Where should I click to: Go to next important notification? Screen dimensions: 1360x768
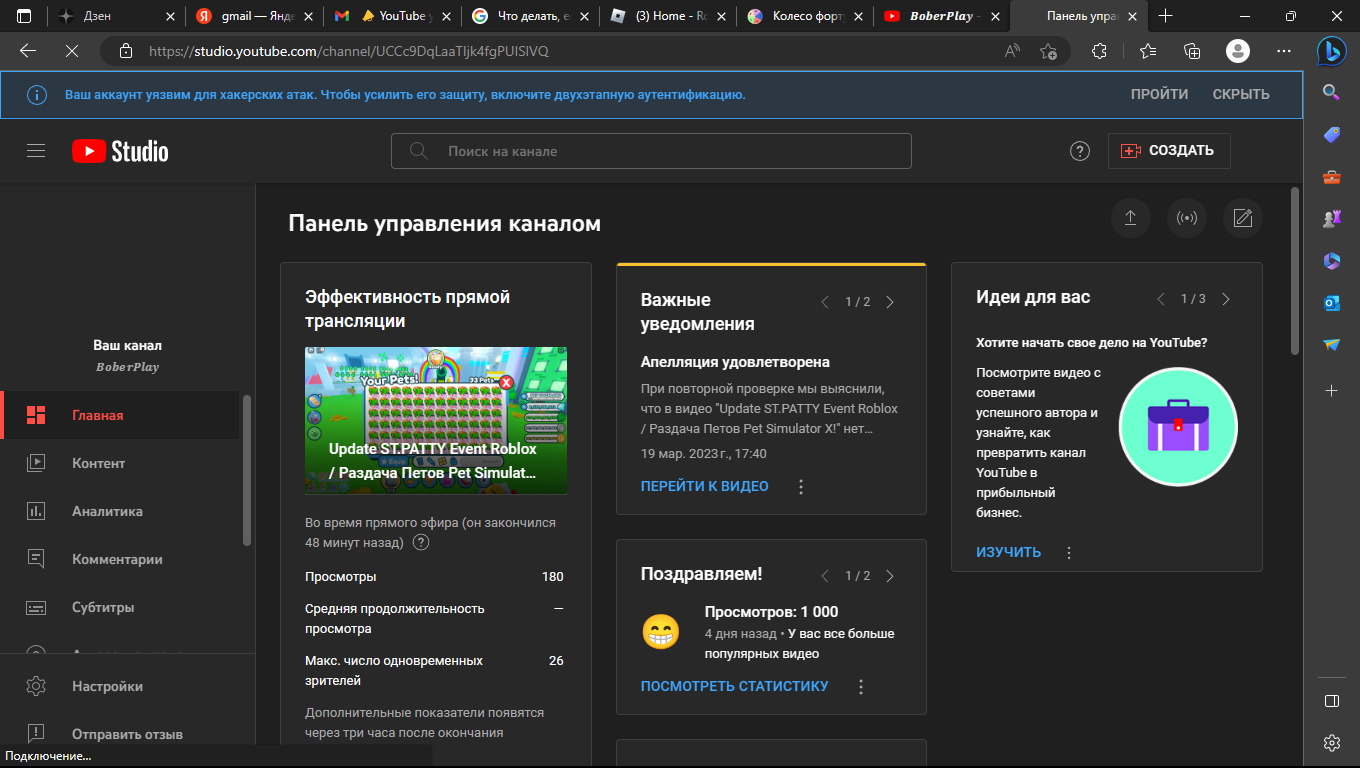click(x=890, y=302)
